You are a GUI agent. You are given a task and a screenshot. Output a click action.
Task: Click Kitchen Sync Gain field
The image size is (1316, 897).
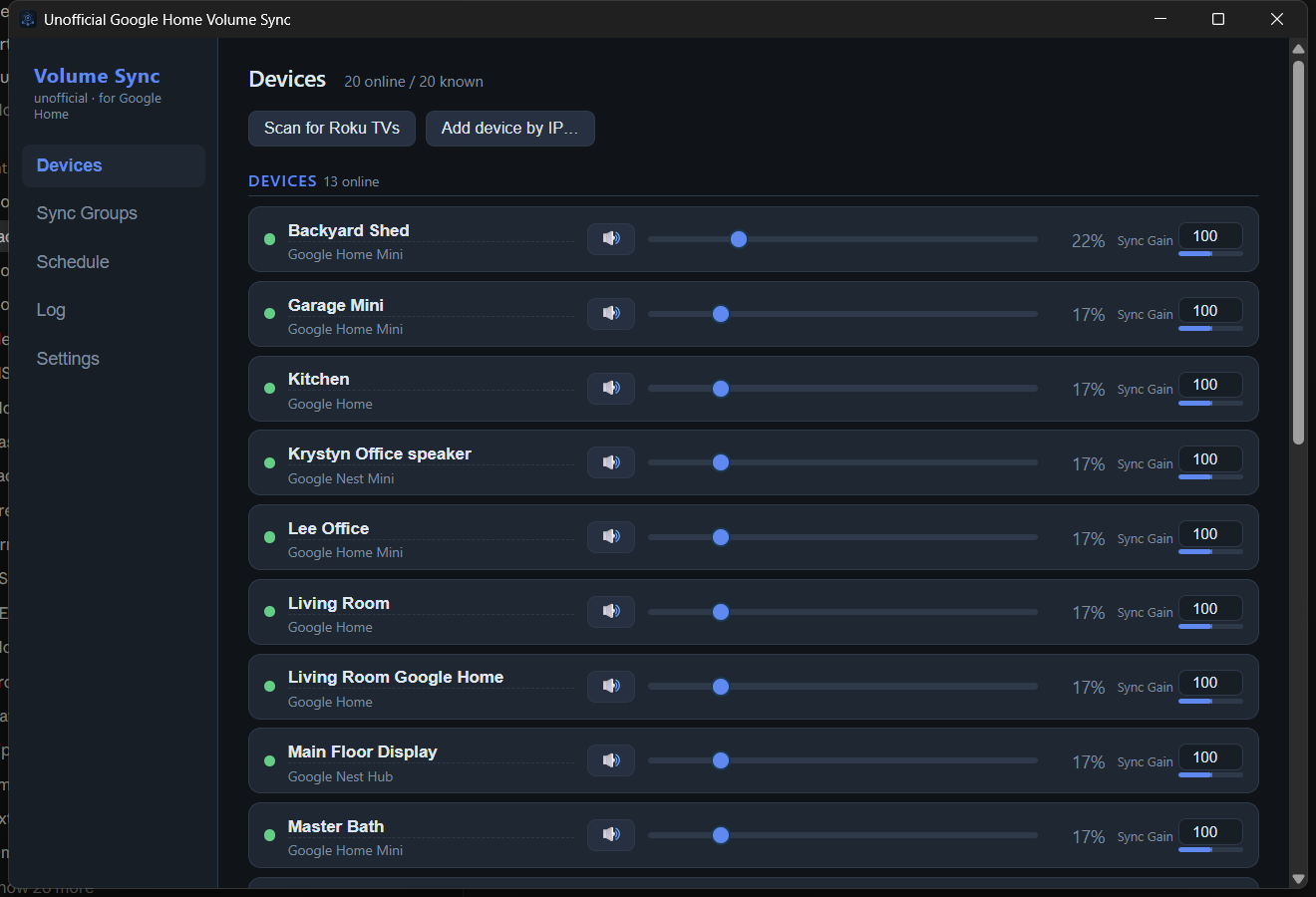[x=1210, y=385]
